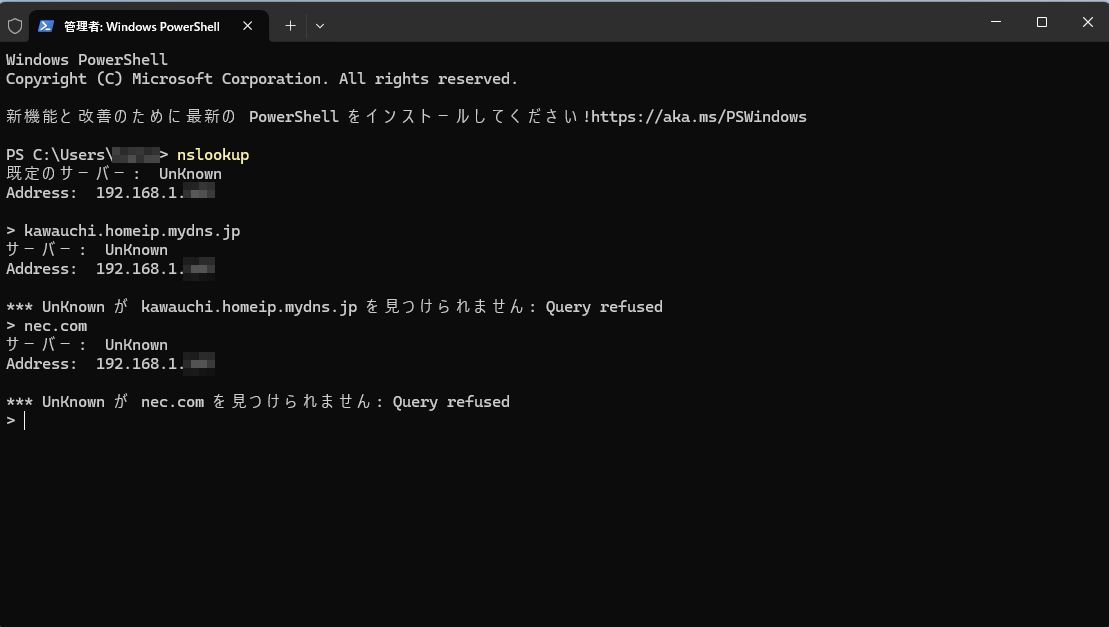Viewport: 1109px width, 627px height.
Task: Expand the new tab profile dropdown
Action: 320,26
